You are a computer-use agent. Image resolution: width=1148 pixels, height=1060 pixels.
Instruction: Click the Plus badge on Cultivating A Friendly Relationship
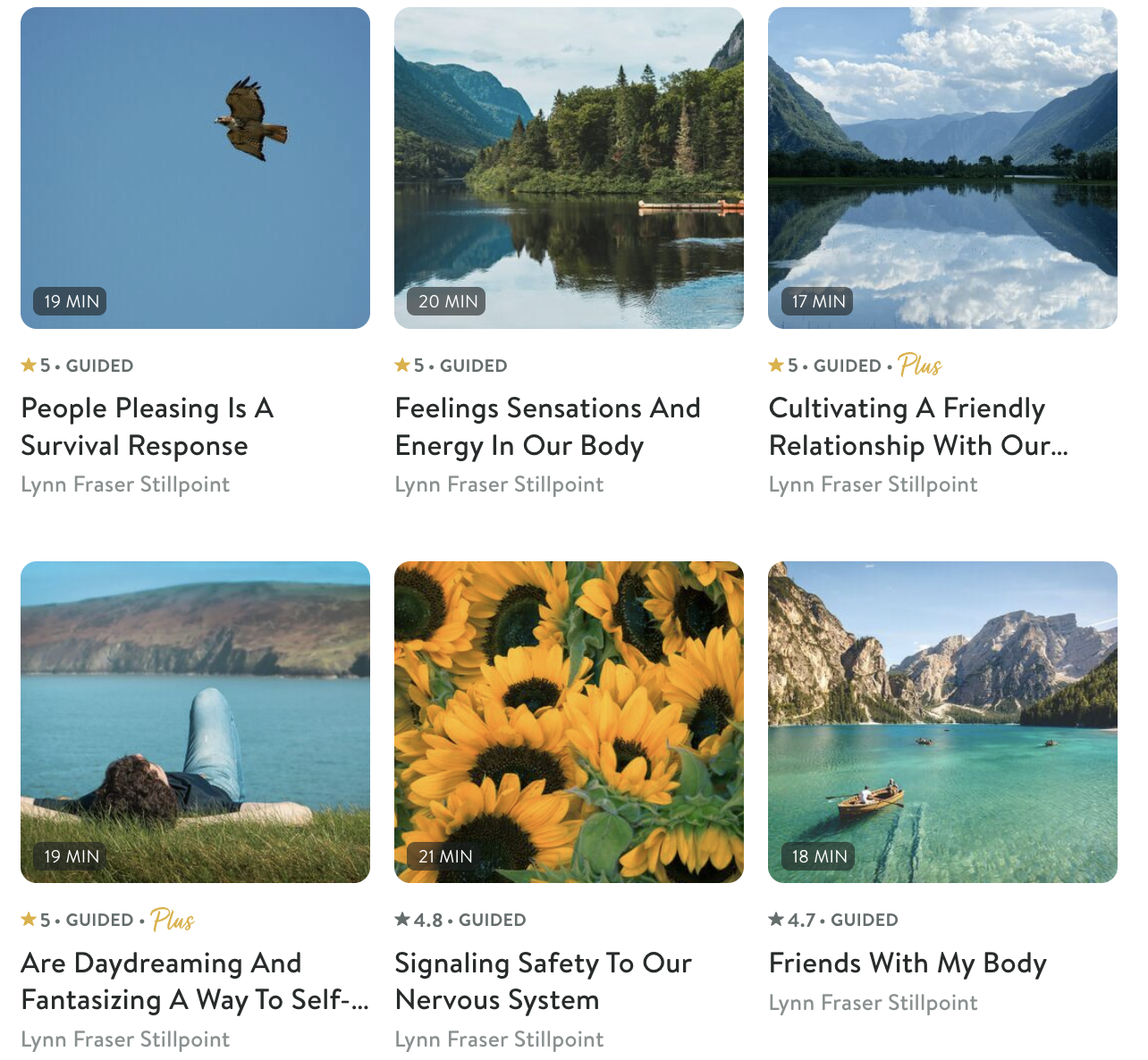920,365
